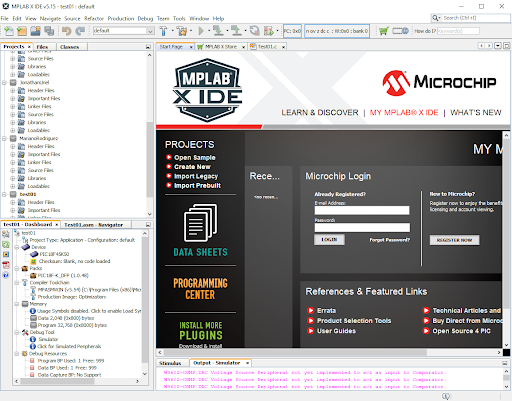Click the web browser chip toolbar icon
The image size is (512, 401).
400,31
